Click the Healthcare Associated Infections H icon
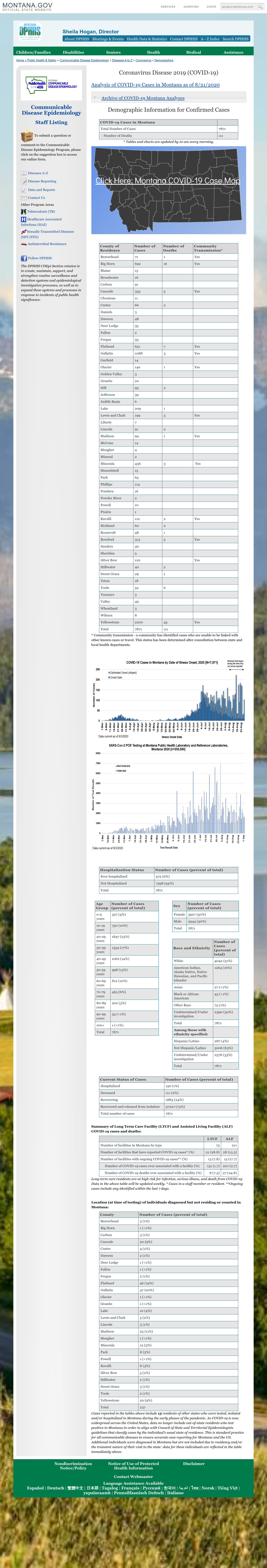 [24, 219]
